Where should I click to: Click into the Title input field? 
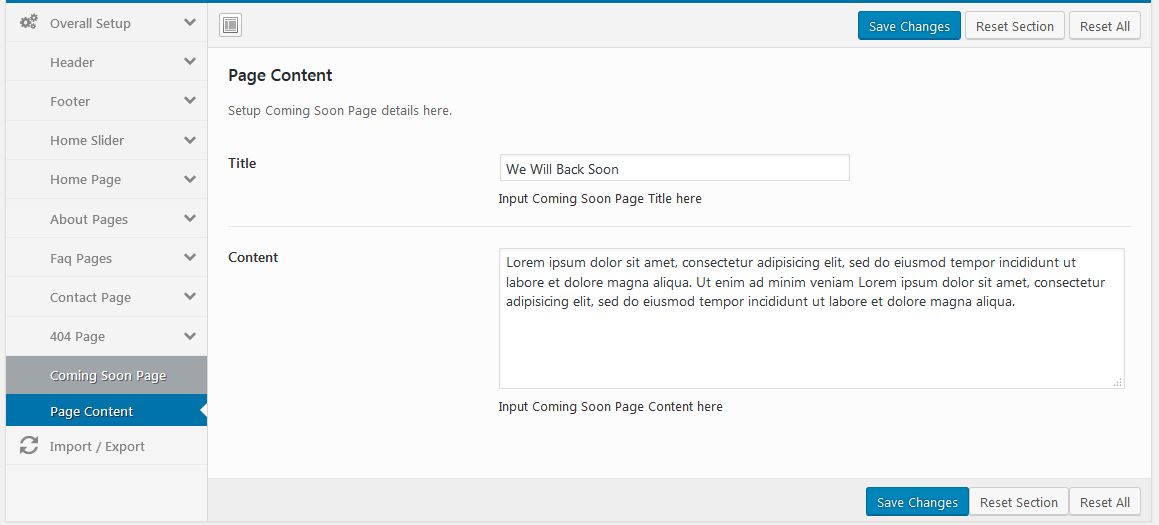[x=674, y=168]
